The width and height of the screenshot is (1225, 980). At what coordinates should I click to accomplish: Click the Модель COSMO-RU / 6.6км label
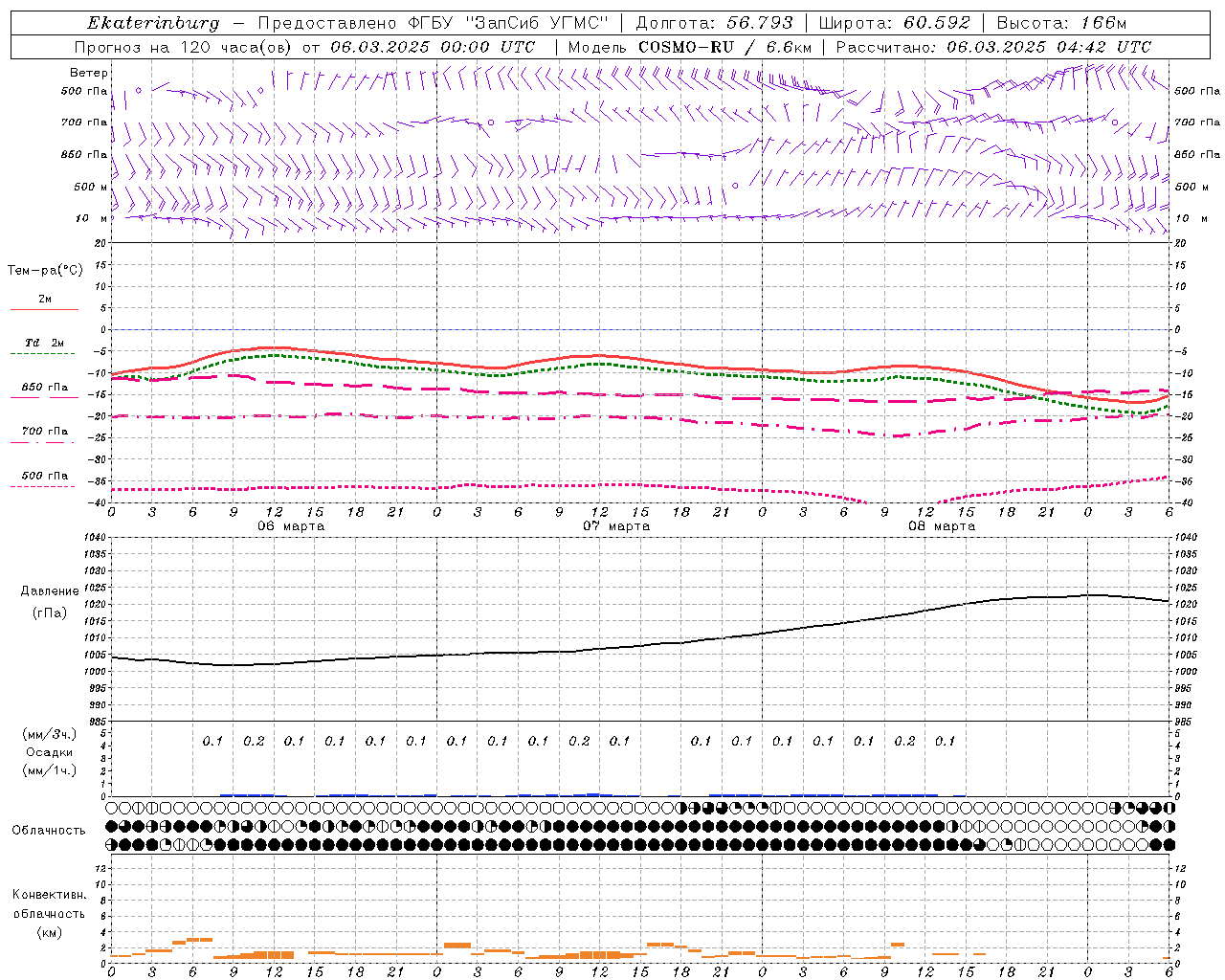690,47
